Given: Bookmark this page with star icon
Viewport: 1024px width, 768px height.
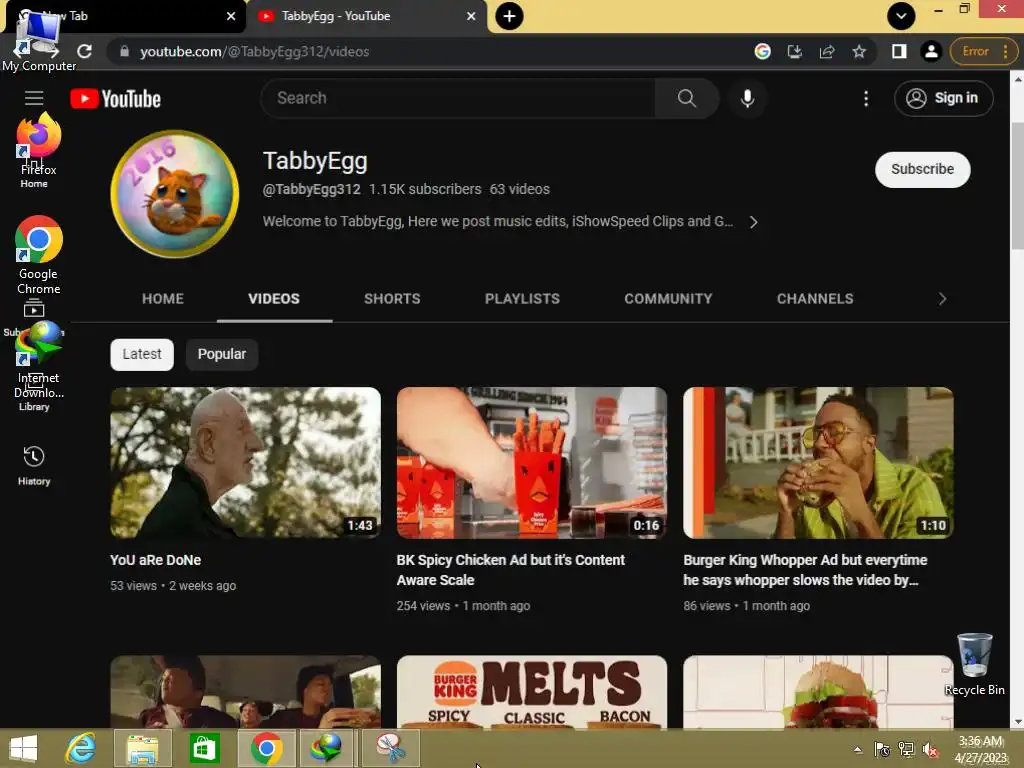Looking at the screenshot, I should tap(859, 51).
